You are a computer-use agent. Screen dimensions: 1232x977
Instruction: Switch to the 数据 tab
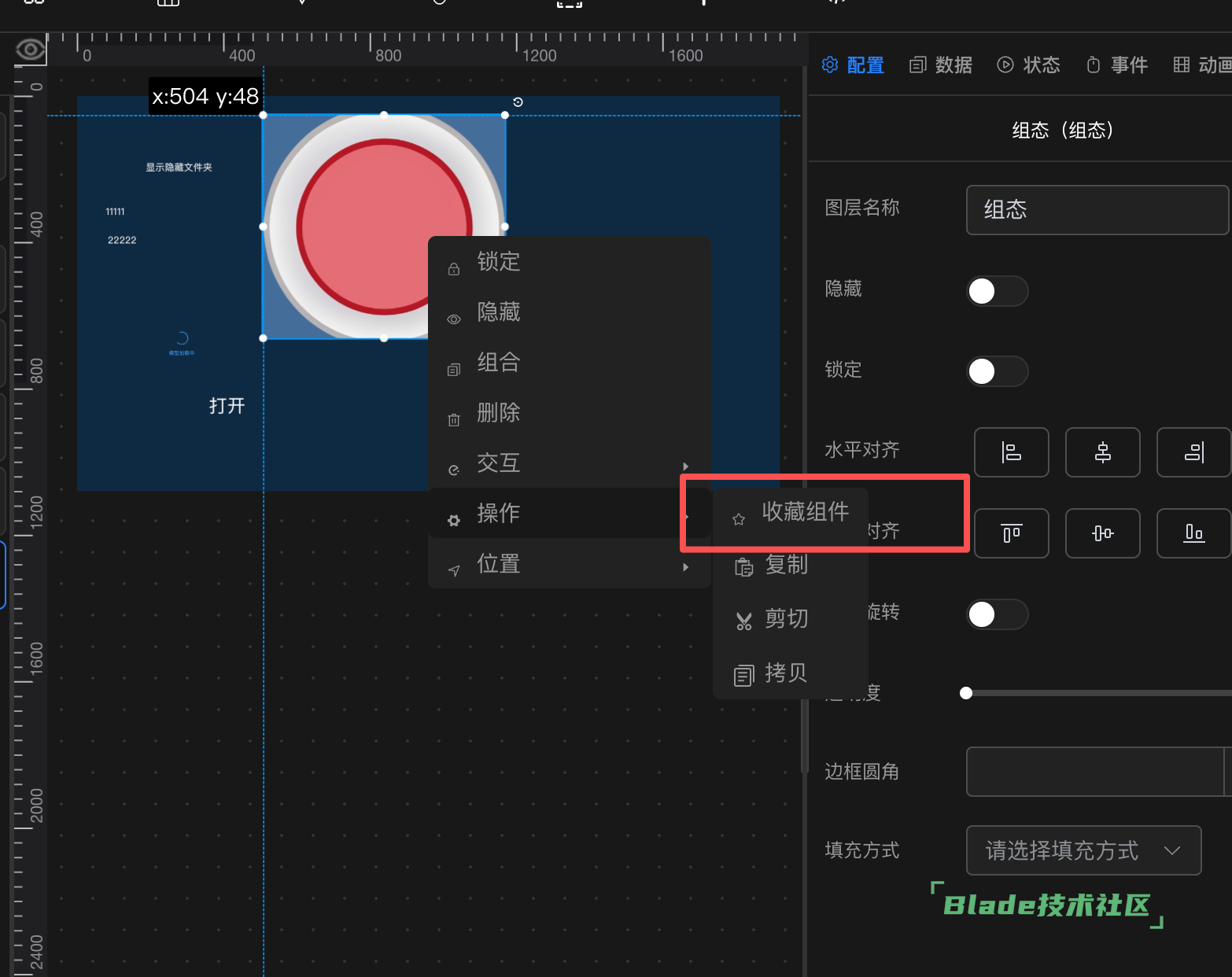click(941, 65)
